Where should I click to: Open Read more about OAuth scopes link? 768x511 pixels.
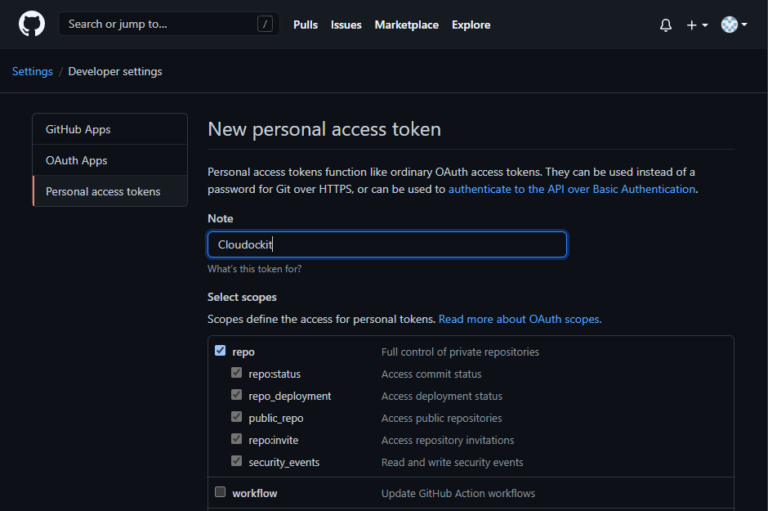click(x=520, y=319)
